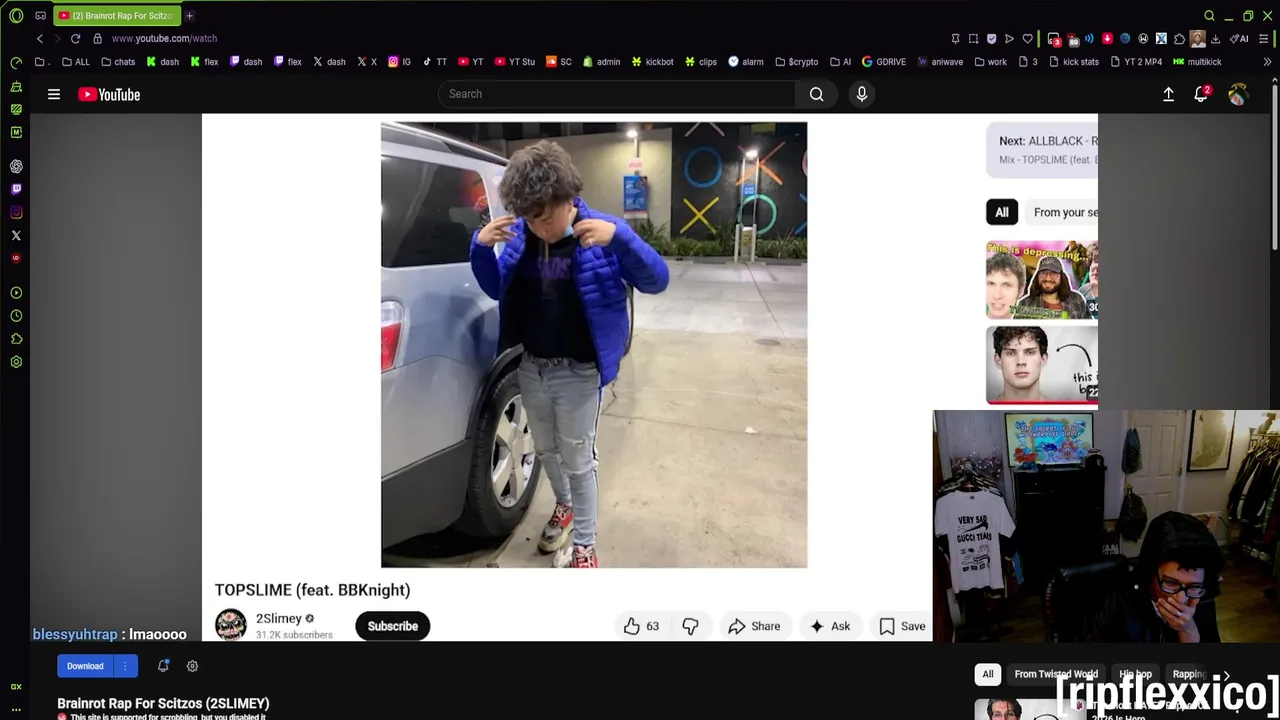1280x720 pixels.
Task: Open Twitch from the browser sidebar
Action: point(16,189)
